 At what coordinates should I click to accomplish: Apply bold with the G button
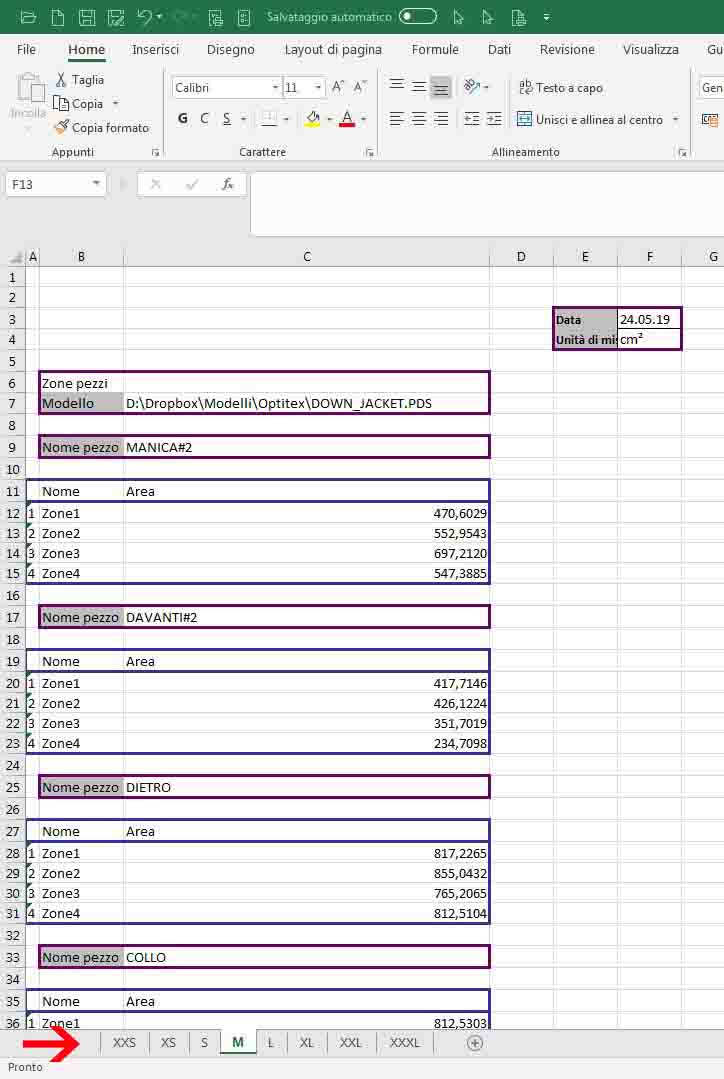(x=183, y=119)
